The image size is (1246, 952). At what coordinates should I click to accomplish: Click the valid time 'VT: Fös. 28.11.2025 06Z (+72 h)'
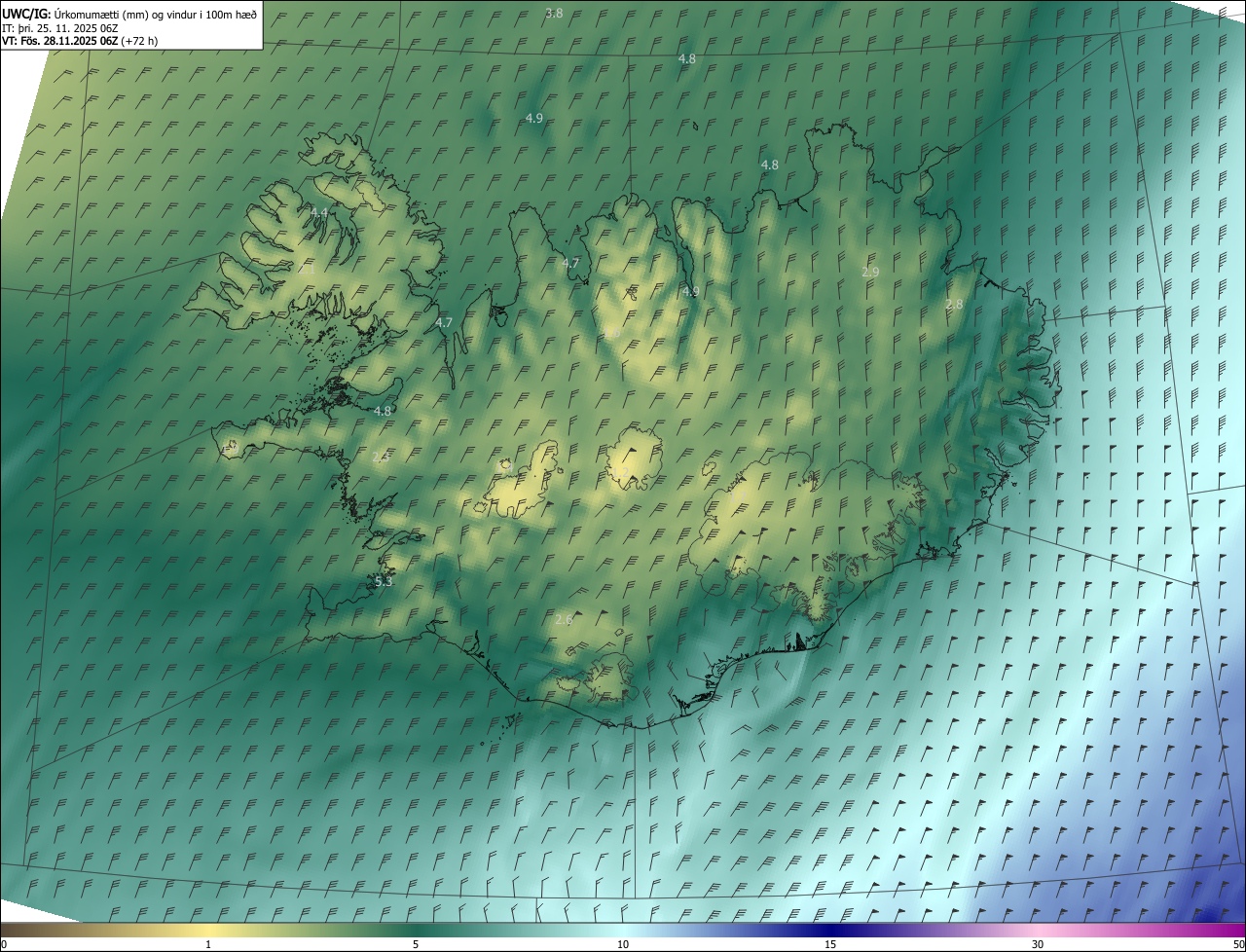pos(82,41)
